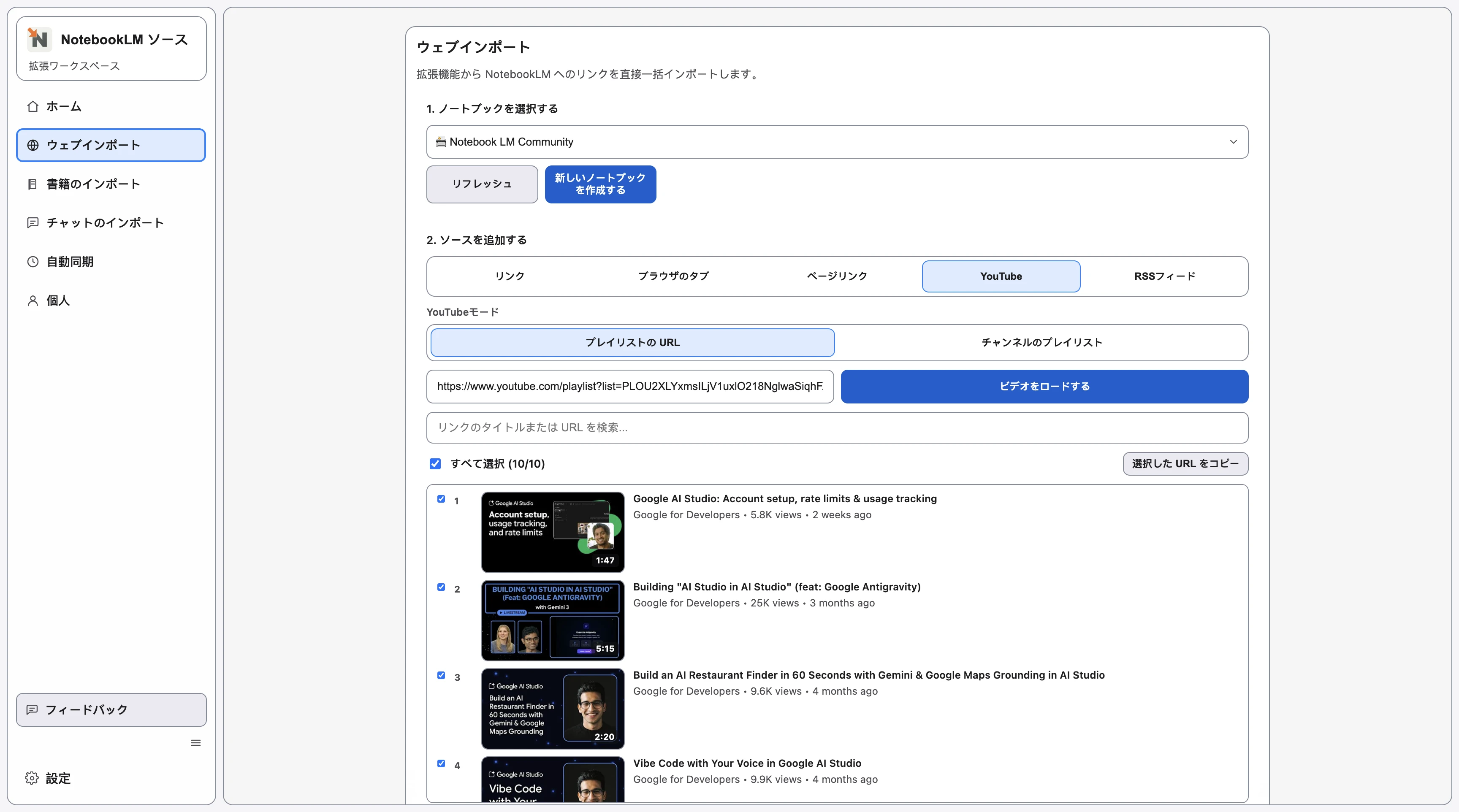Uncheck the Google AI Studio account setup video
Screen dimensions: 1459x812
(x=441, y=499)
